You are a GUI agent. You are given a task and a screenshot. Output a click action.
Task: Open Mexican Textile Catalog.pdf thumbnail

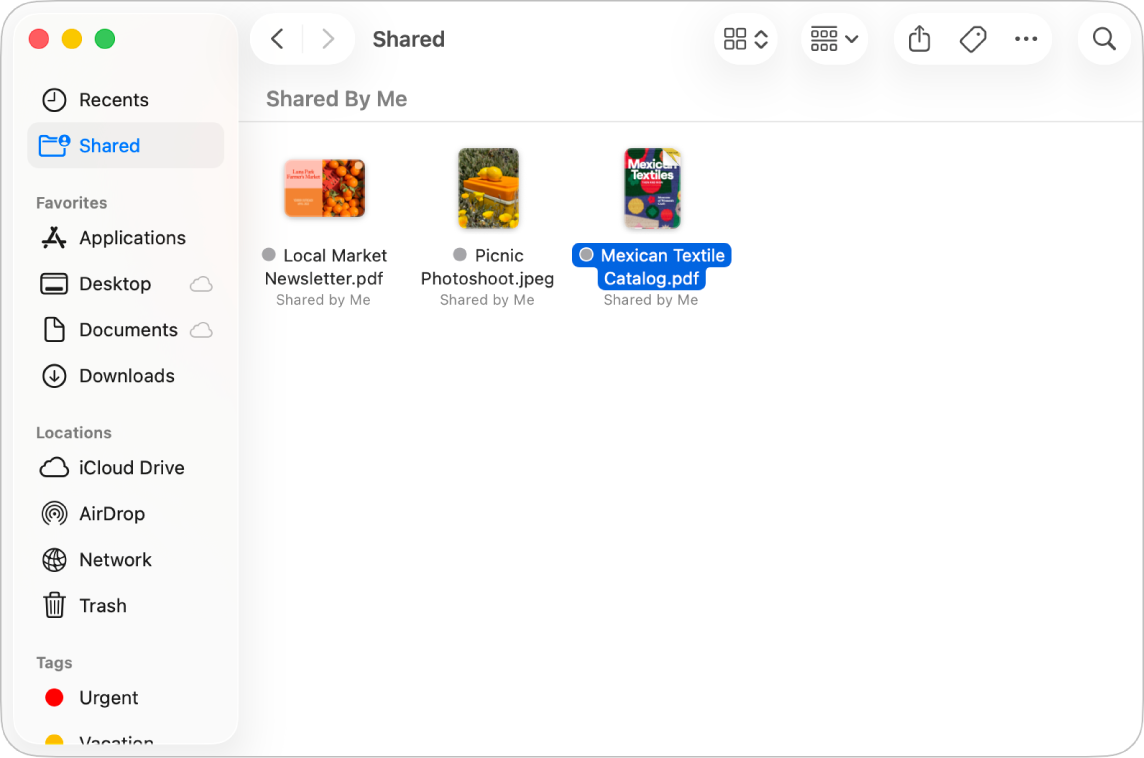pyautogui.click(x=651, y=188)
